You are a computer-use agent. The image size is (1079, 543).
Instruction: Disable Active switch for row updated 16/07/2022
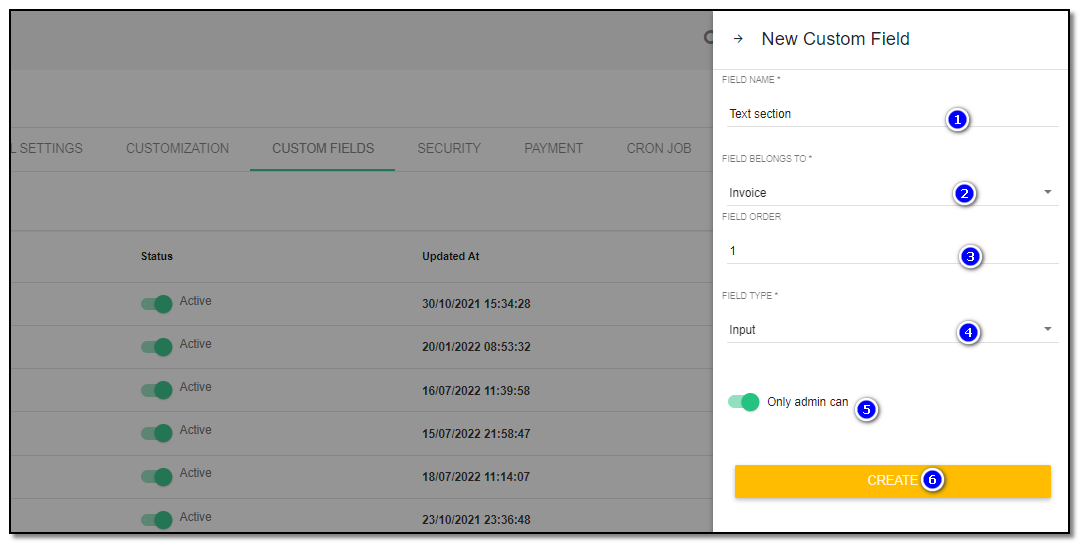click(x=157, y=390)
